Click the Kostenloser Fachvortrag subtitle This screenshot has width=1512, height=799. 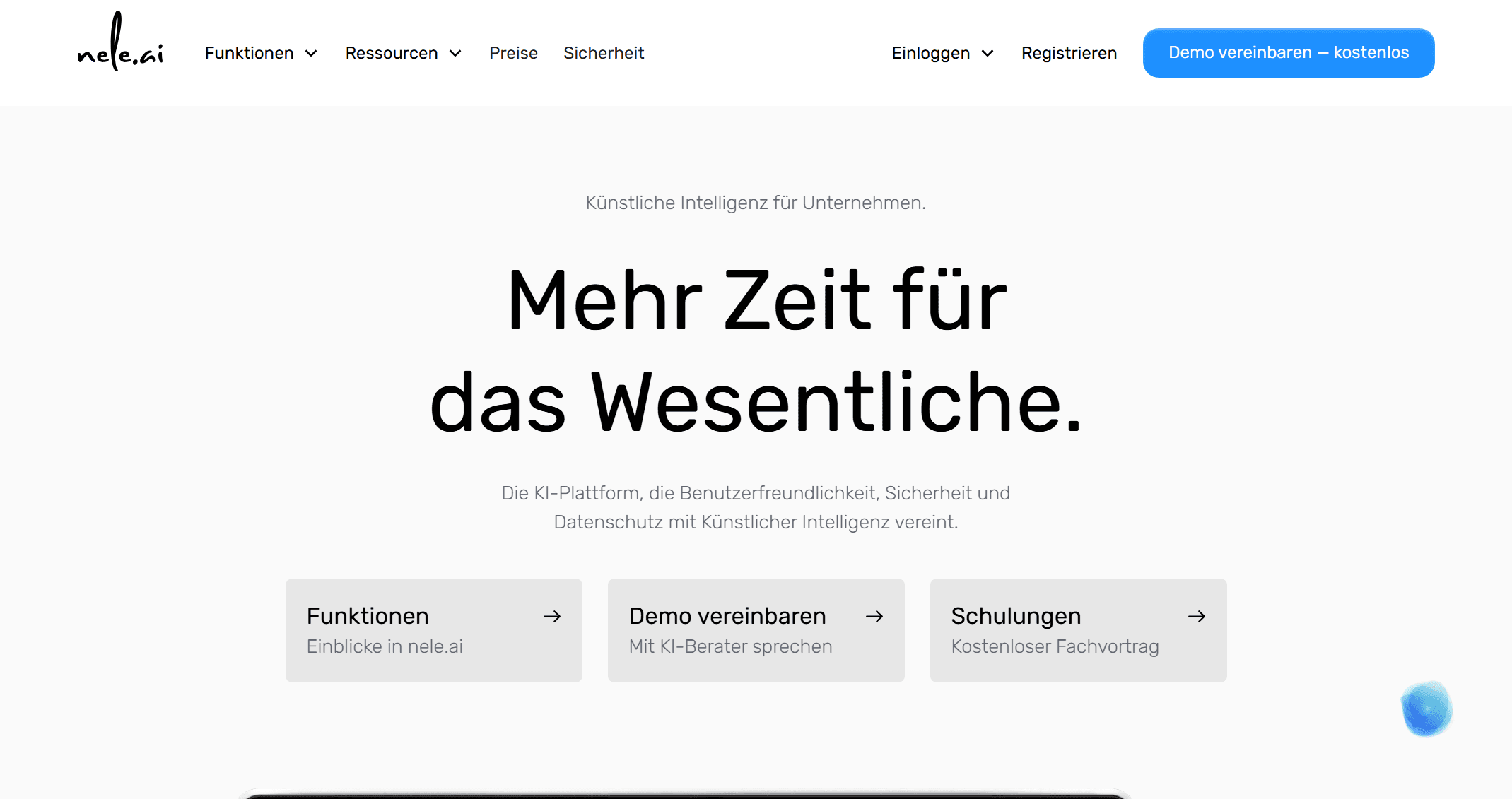click(x=1055, y=646)
